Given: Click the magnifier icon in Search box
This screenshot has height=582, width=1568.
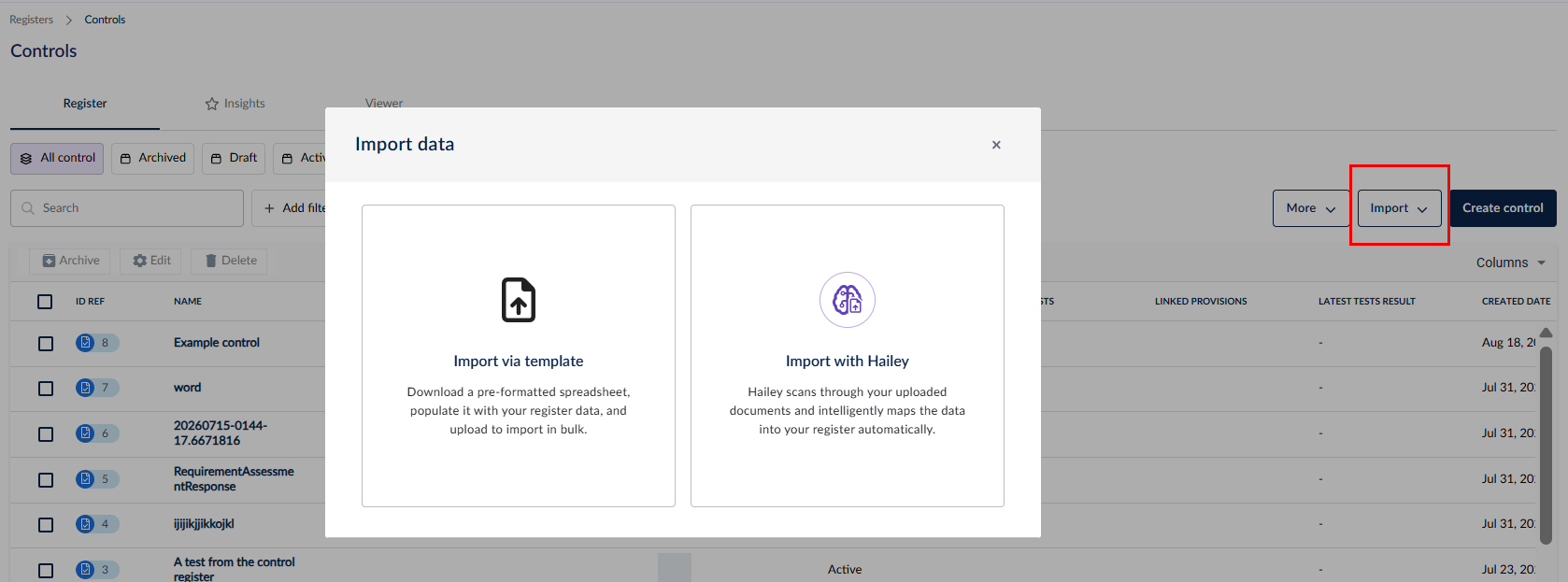Looking at the screenshot, I should [28, 208].
